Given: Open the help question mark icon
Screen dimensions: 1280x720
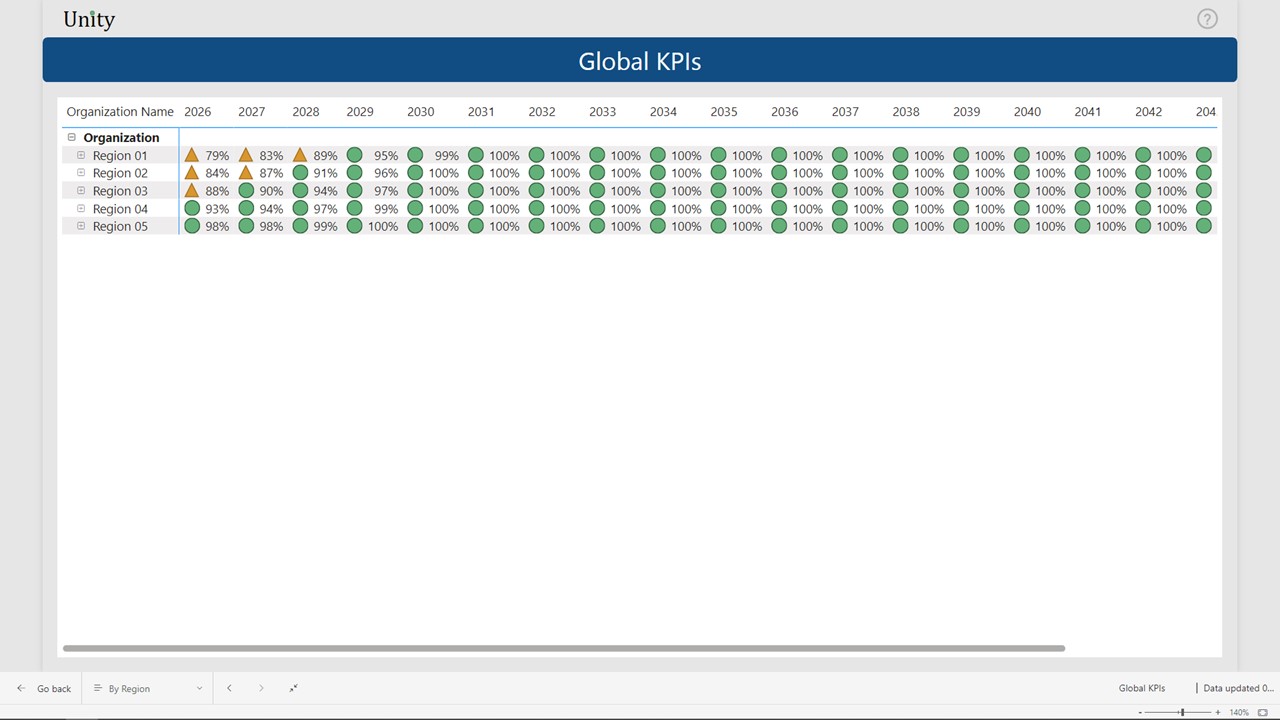Looking at the screenshot, I should 1207,19.
